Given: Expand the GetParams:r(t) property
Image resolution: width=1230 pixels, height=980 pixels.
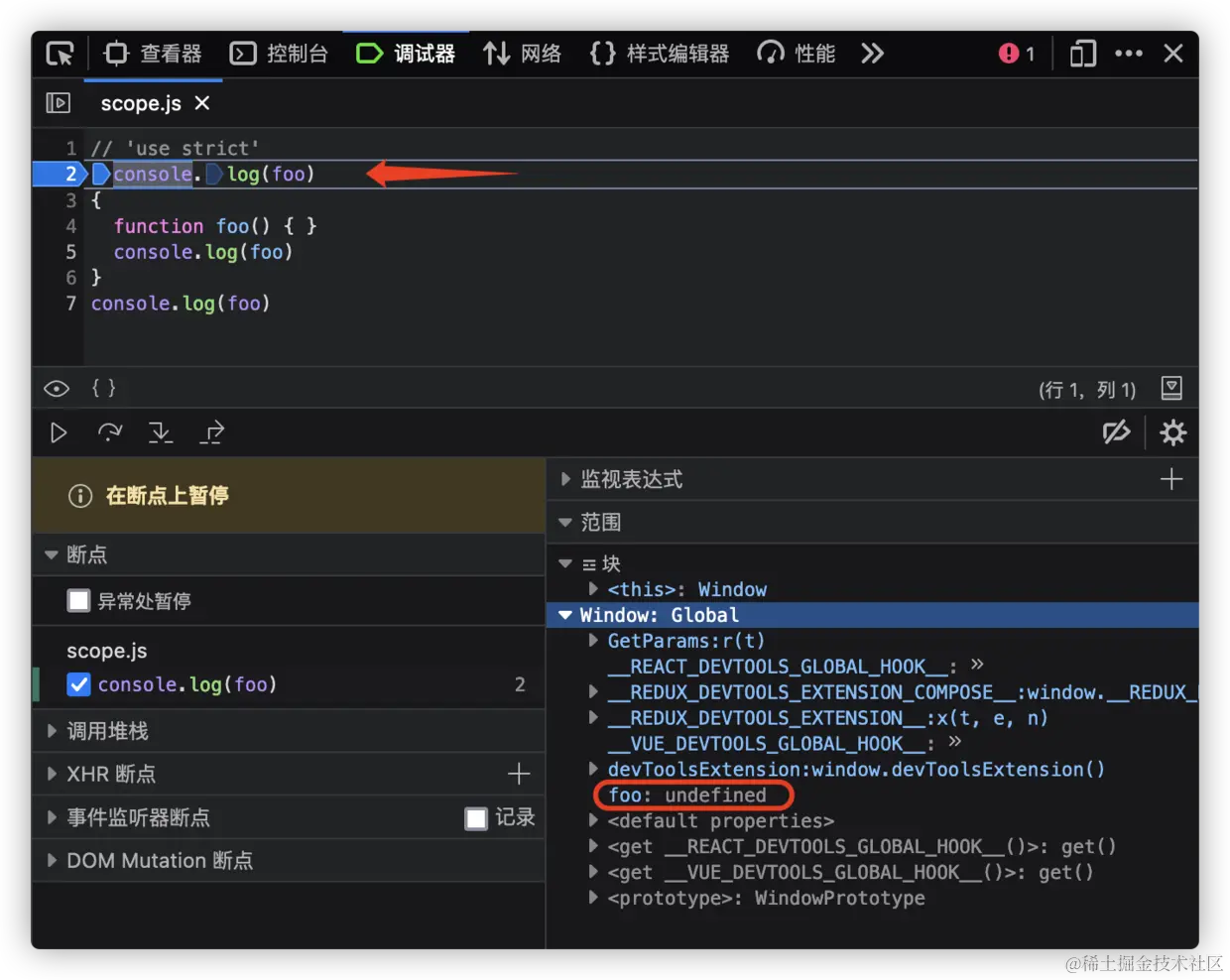Looking at the screenshot, I should [x=593, y=641].
